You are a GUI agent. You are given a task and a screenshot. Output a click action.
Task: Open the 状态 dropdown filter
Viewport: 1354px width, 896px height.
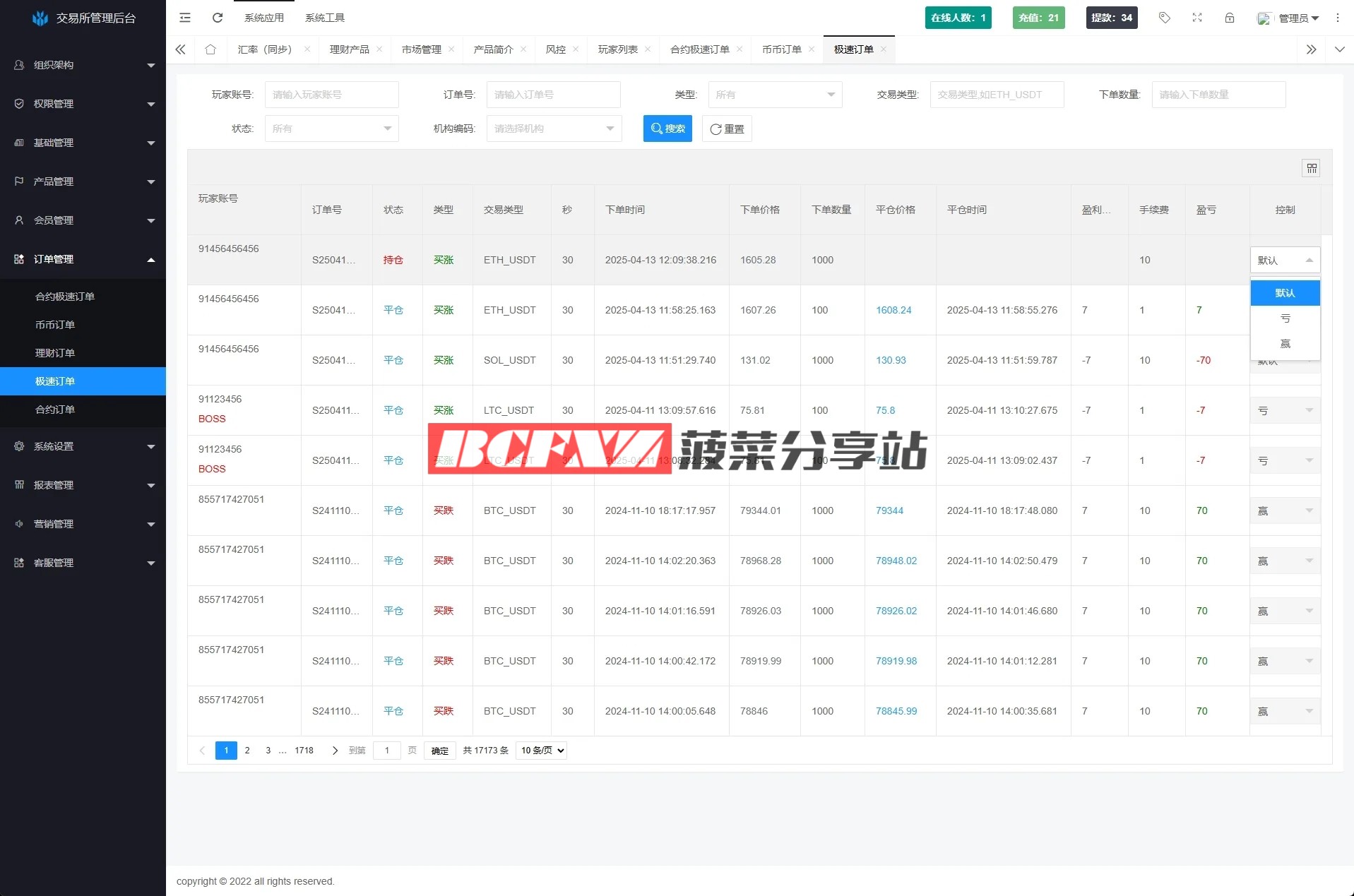(x=331, y=129)
